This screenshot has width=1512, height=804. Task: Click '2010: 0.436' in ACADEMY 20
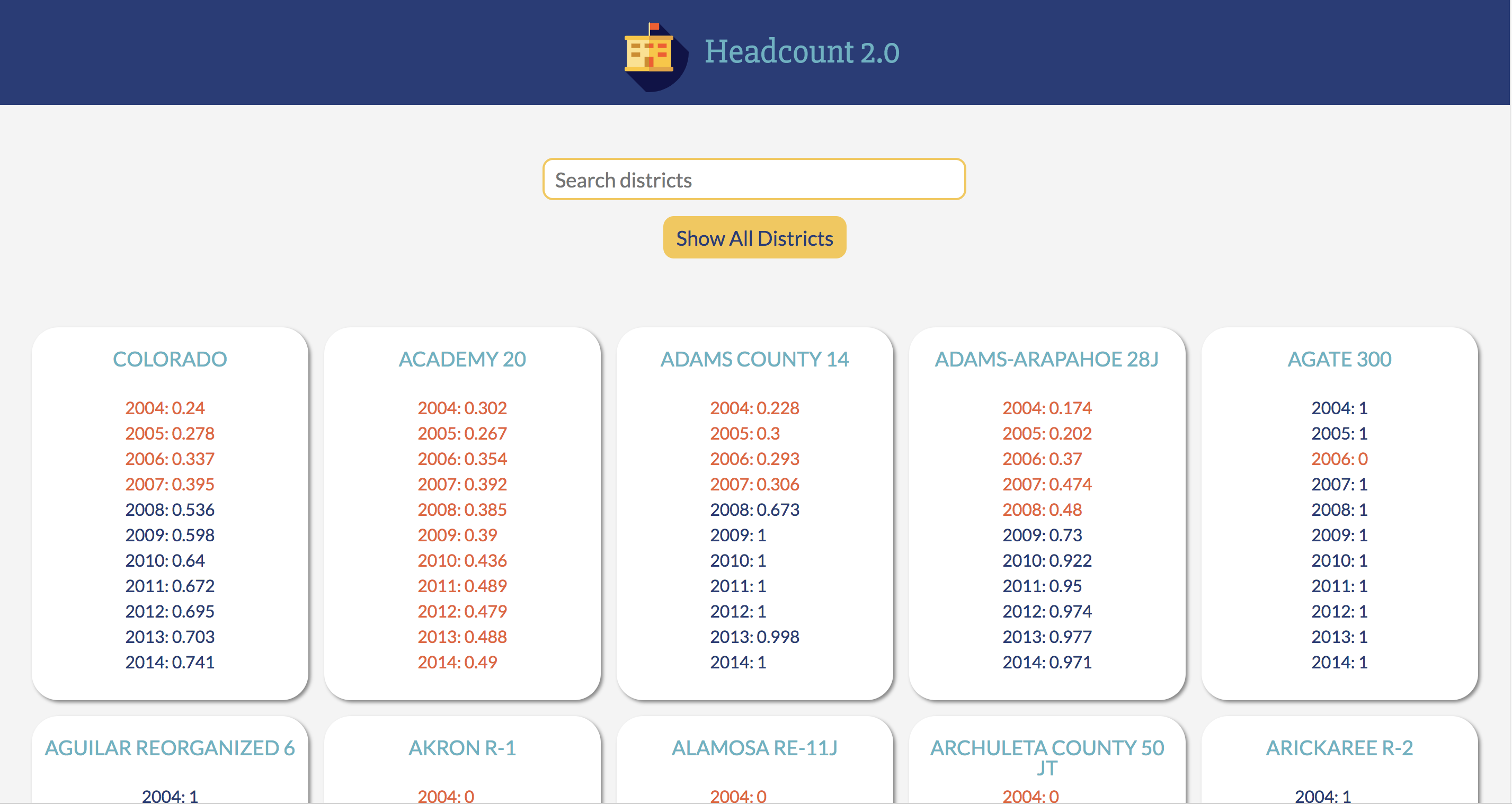[463, 560]
